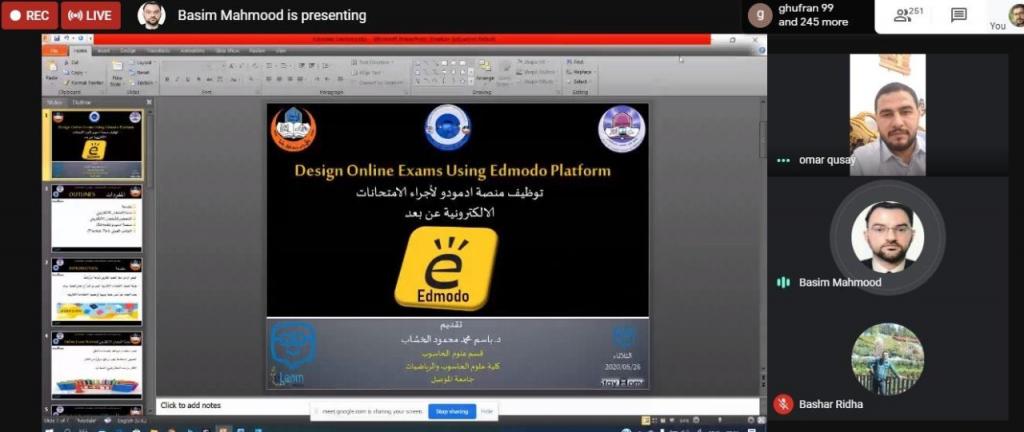Toggle the LIVE streaming indicator
This screenshot has width=1024, height=432.
(90, 15)
